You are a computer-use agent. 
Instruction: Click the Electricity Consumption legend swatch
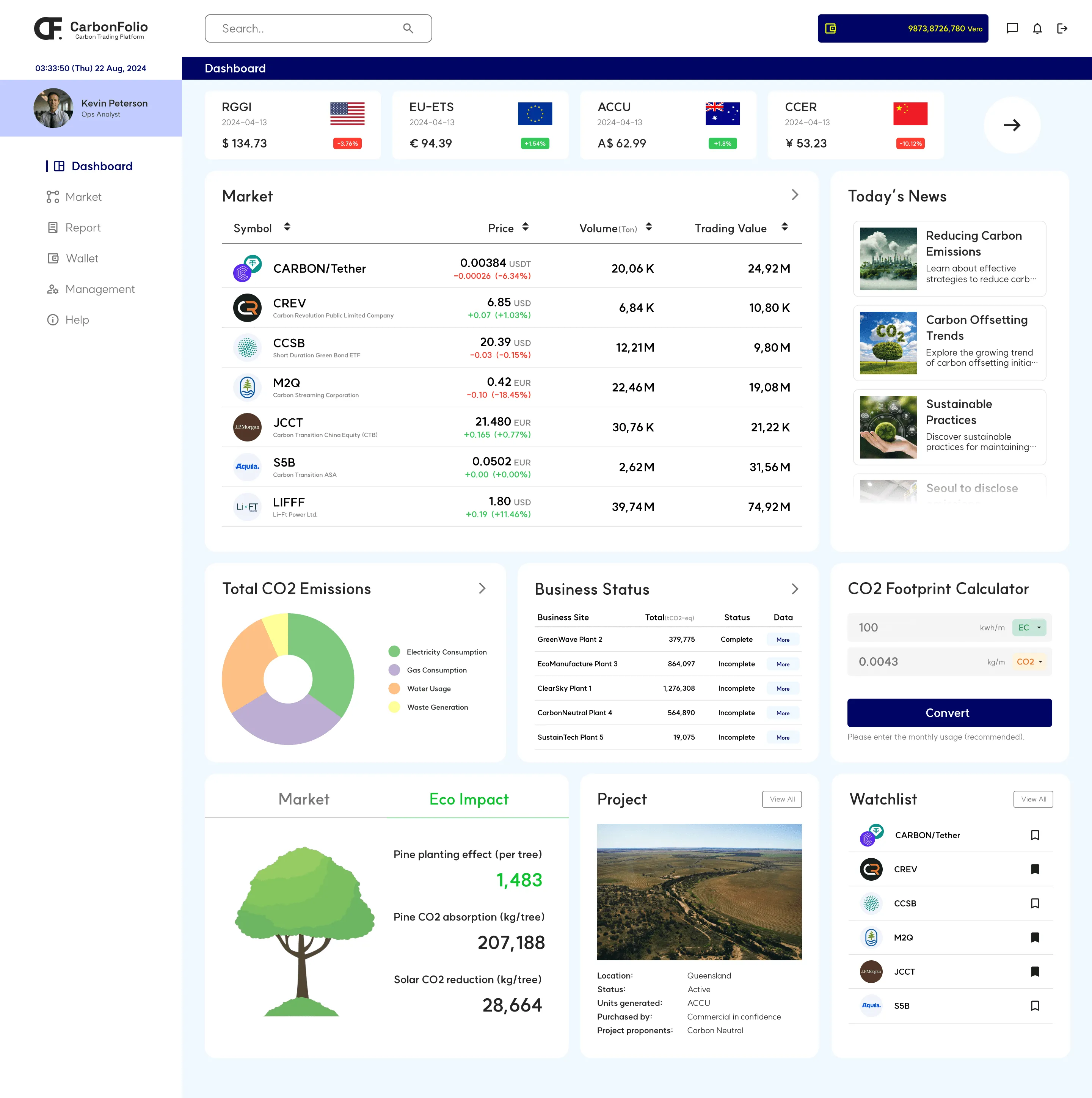[394, 652]
